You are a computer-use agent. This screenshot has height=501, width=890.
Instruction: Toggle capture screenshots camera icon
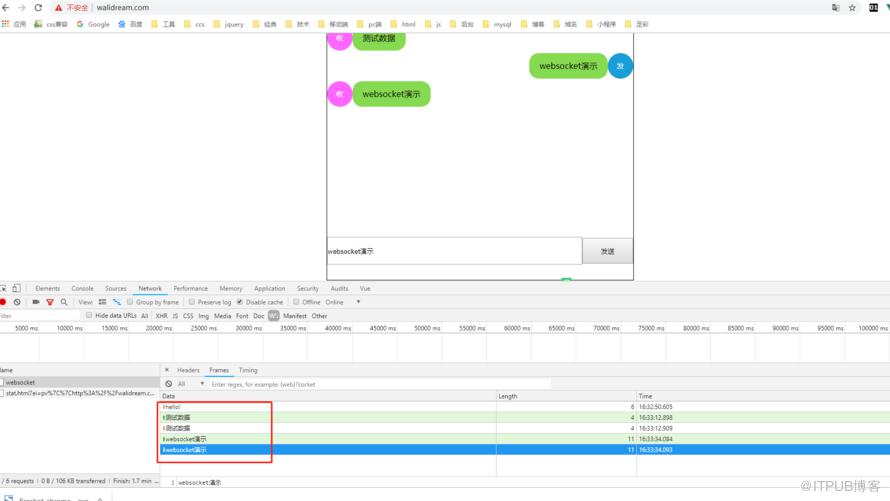pyautogui.click(x=36, y=302)
